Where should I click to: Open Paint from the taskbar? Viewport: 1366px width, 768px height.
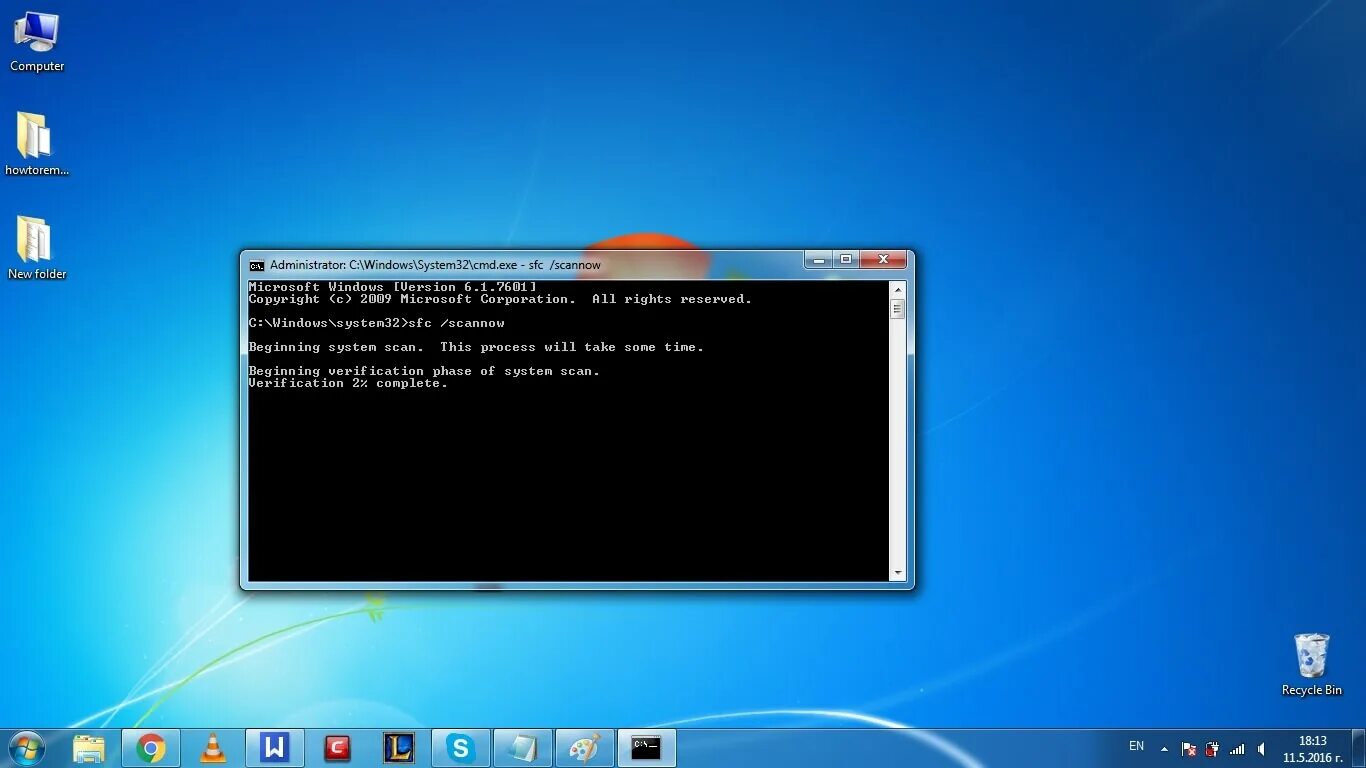[x=585, y=747]
